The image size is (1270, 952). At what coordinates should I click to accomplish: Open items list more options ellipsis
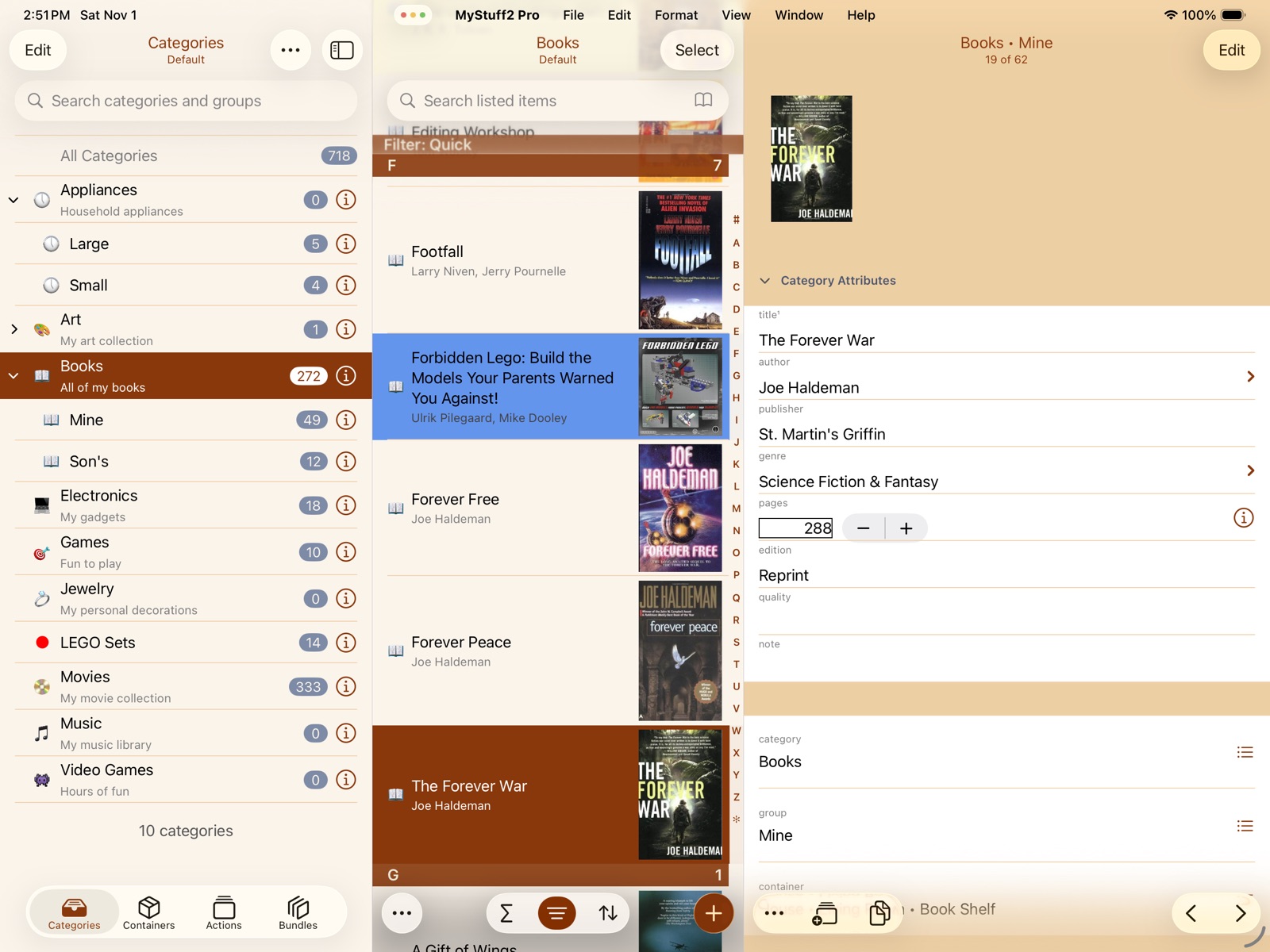(x=402, y=913)
